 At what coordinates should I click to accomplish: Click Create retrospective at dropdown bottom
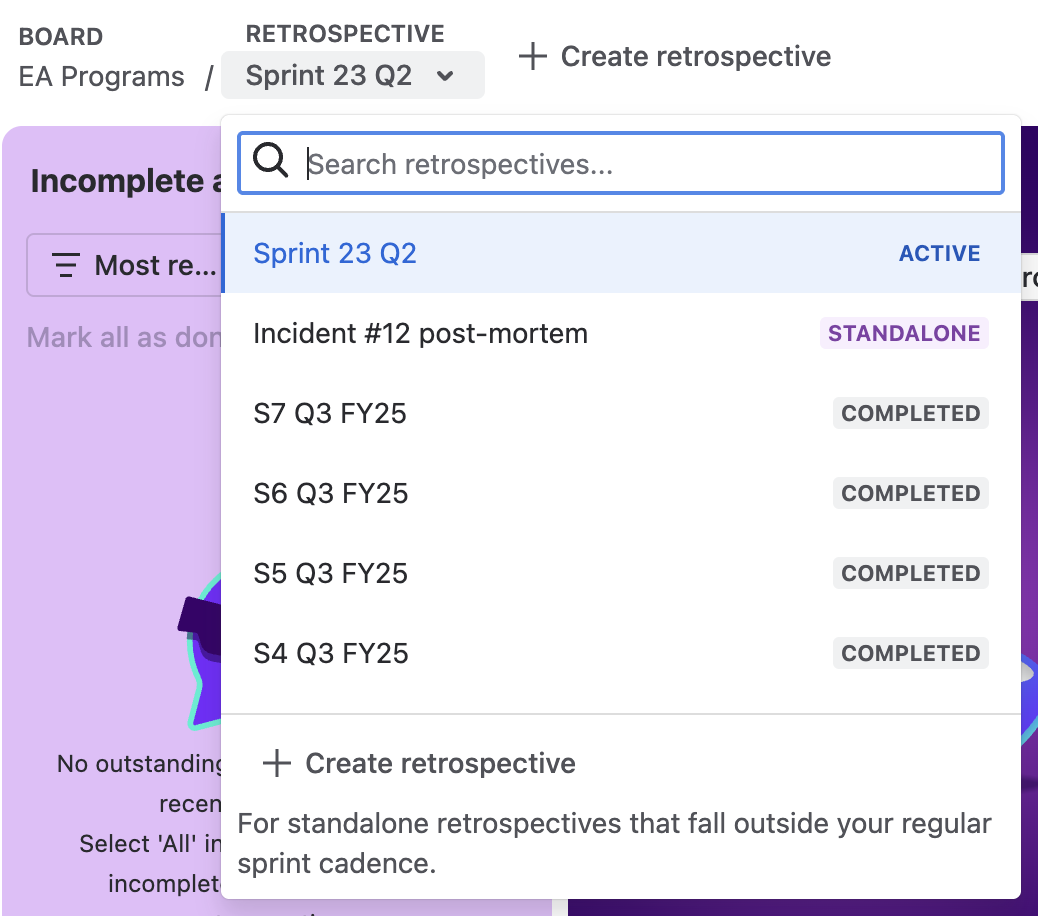(x=419, y=763)
